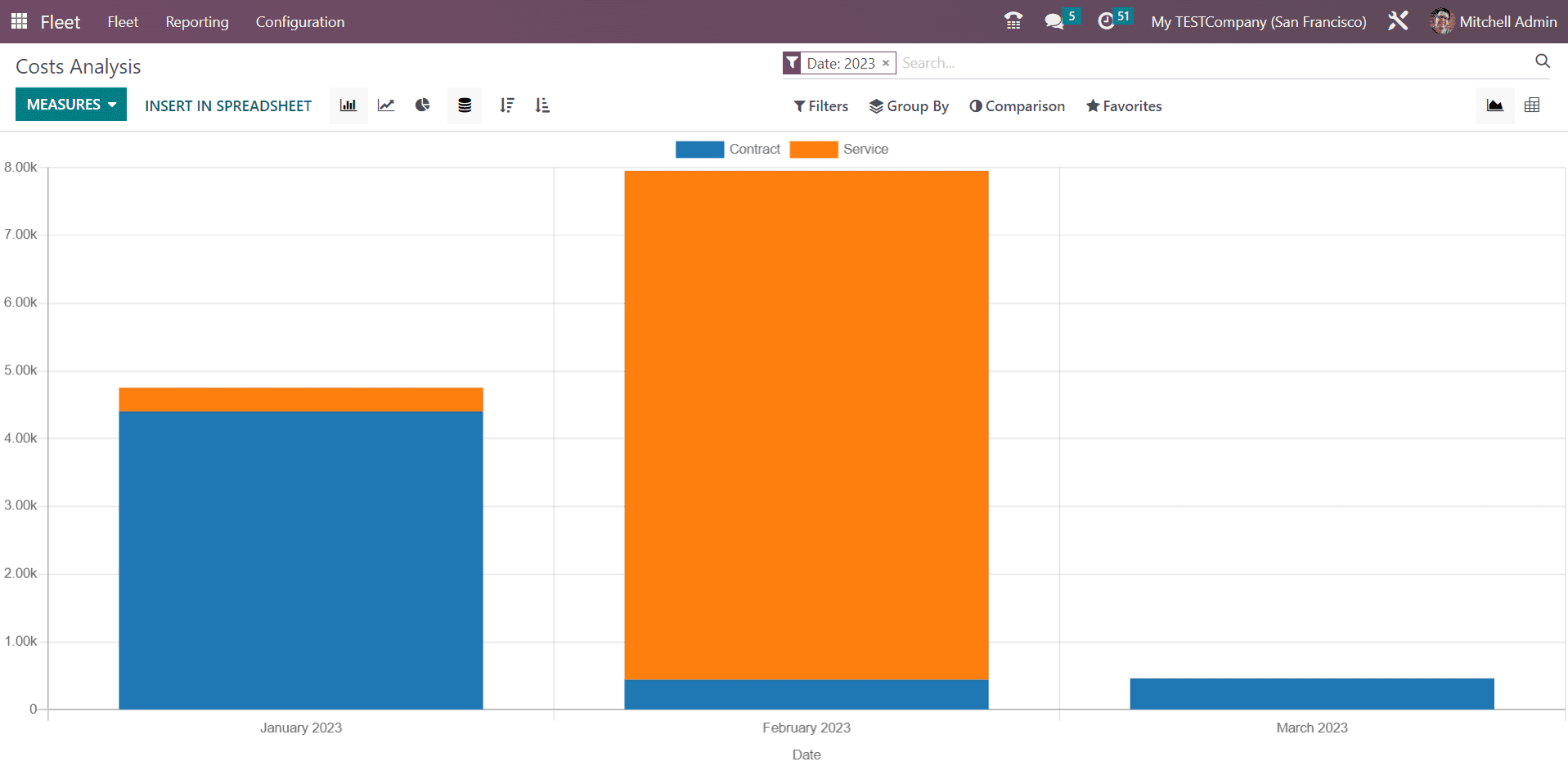
Task: Open the pivot table view
Action: (x=1532, y=105)
